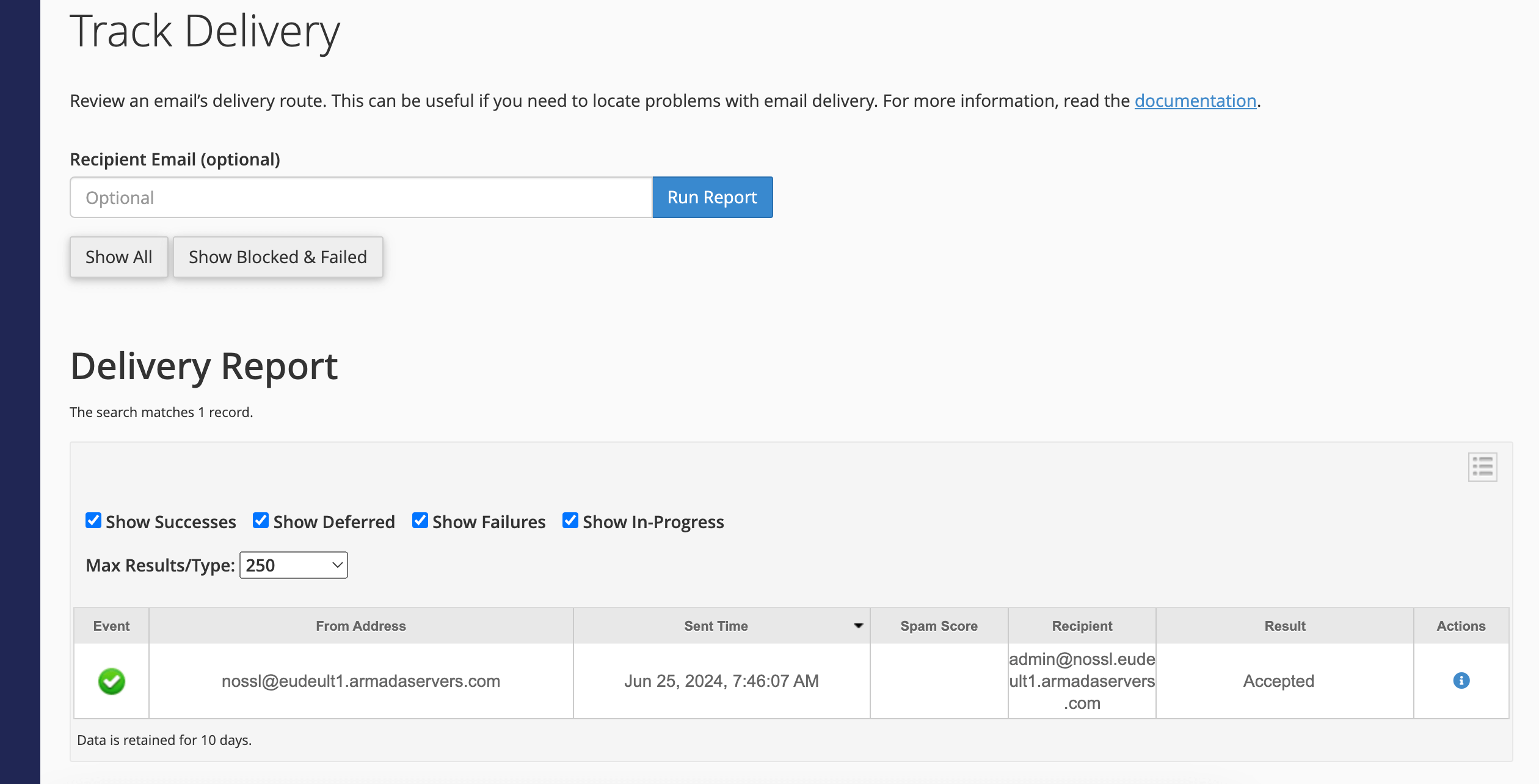Click the Actions column header

coord(1461,626)
